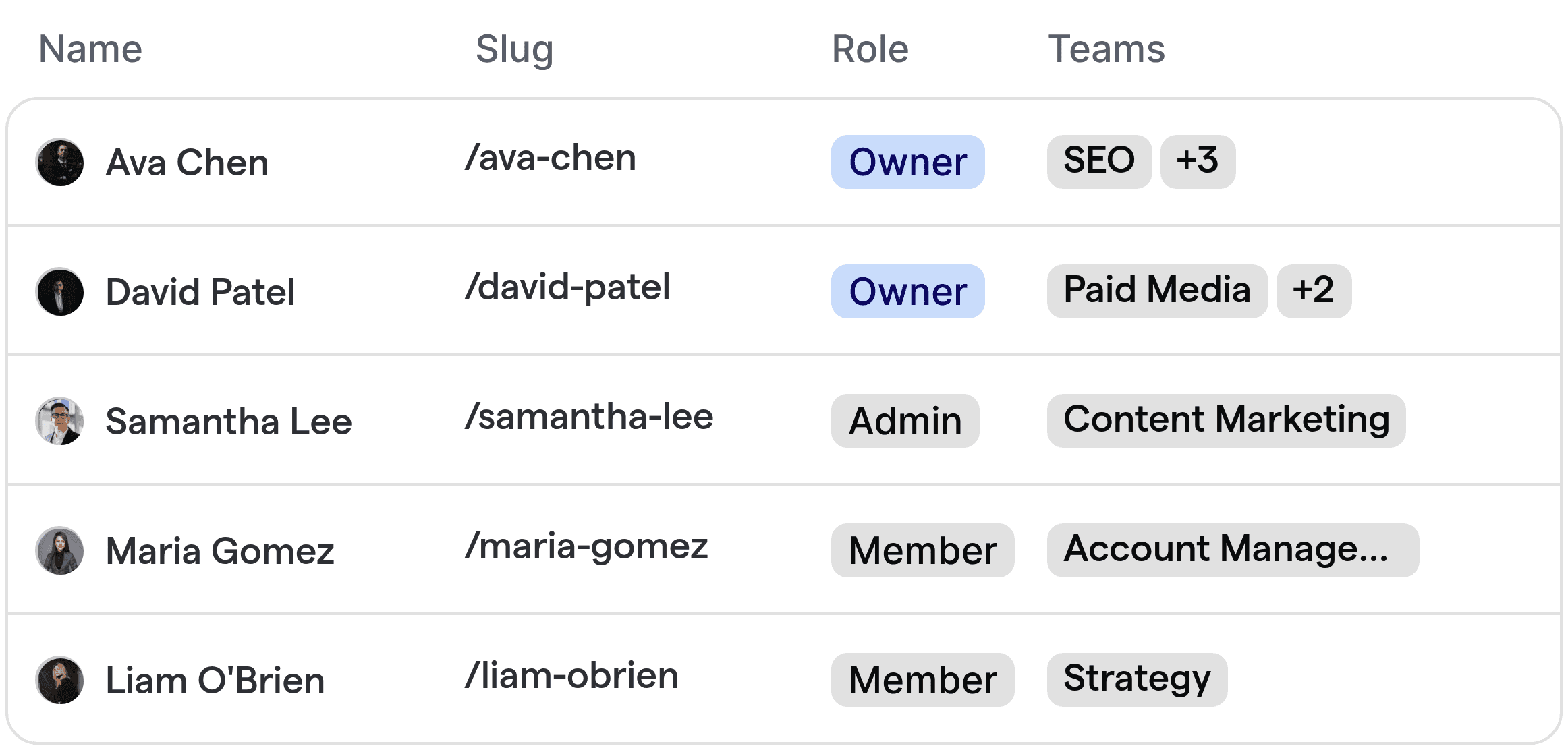The width and height of the screenshot is (1568, 750).
Task: Select the SEO team badge
Action: (x=1098, y=161)
